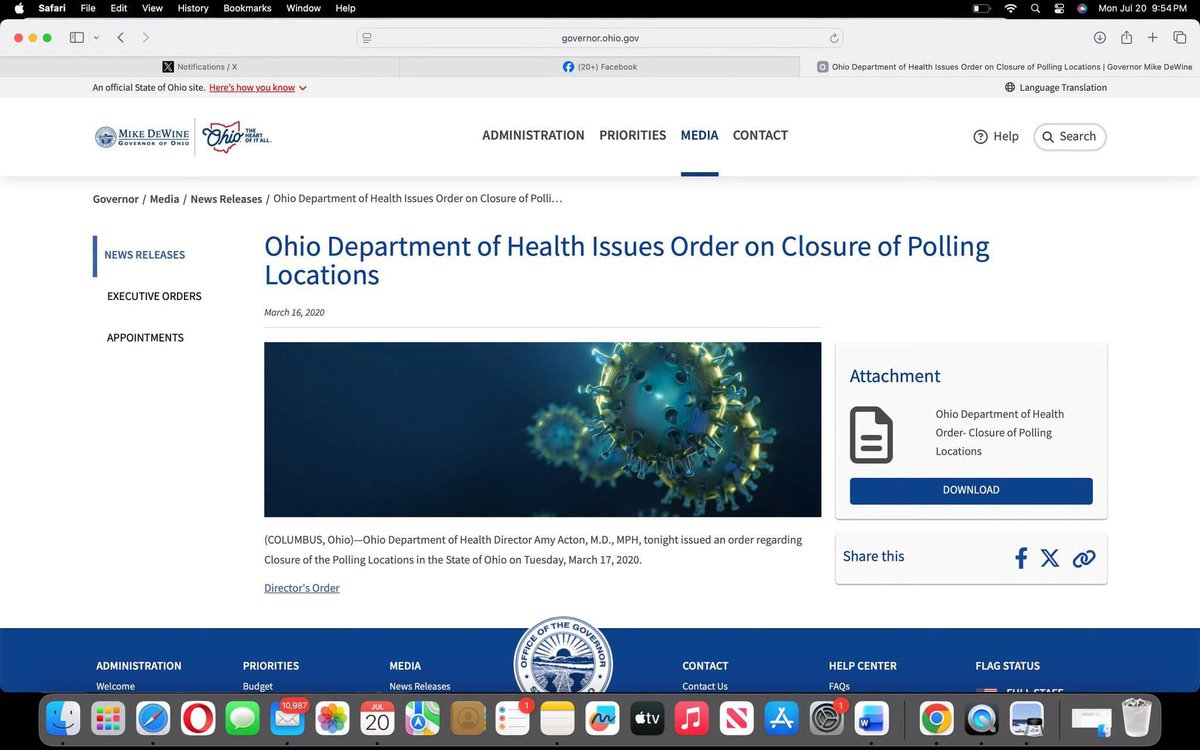Open the File menu

[x=88, y=8]
